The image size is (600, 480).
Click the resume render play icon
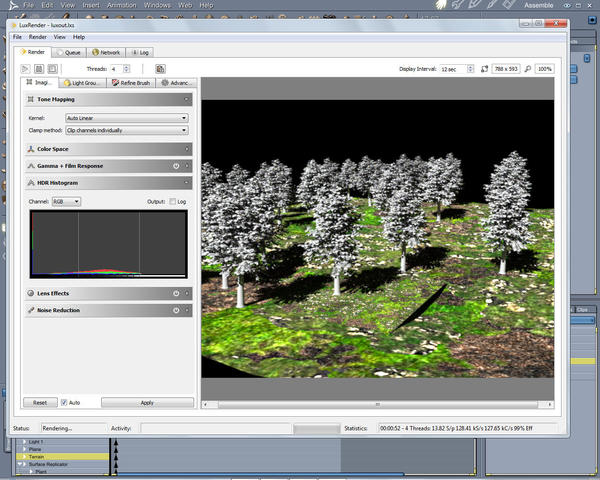25,68
